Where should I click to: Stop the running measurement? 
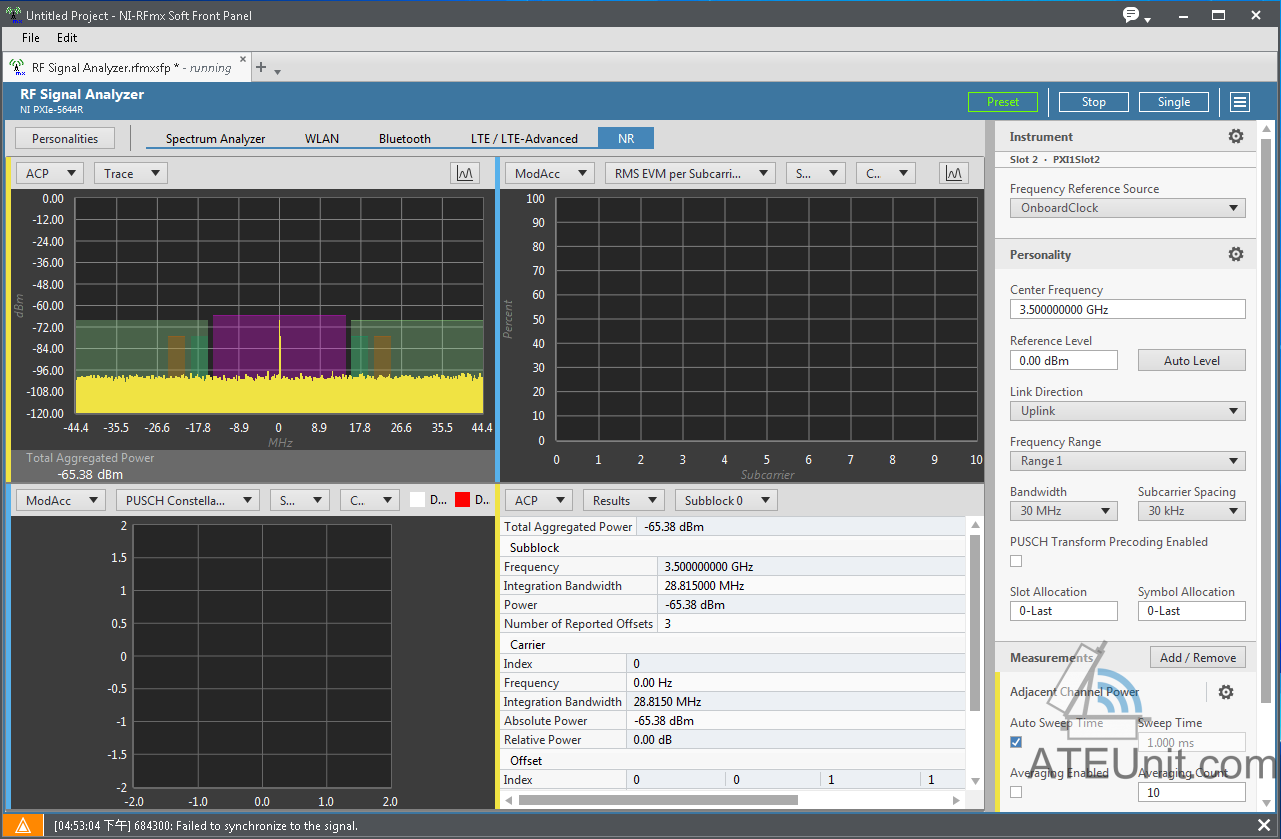click(x=1094, y=102)
